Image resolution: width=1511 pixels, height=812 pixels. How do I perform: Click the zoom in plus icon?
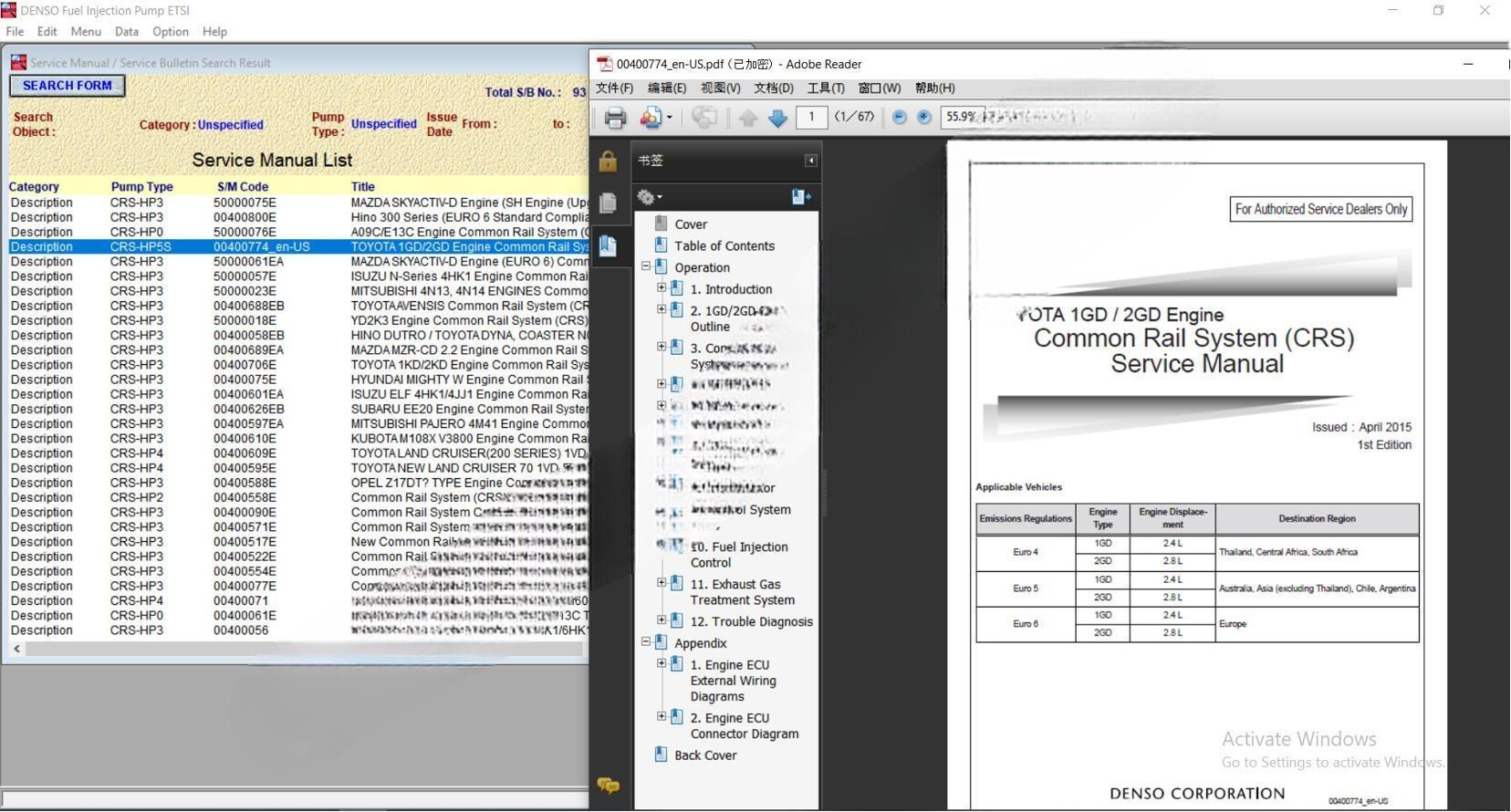pos(923,117)
